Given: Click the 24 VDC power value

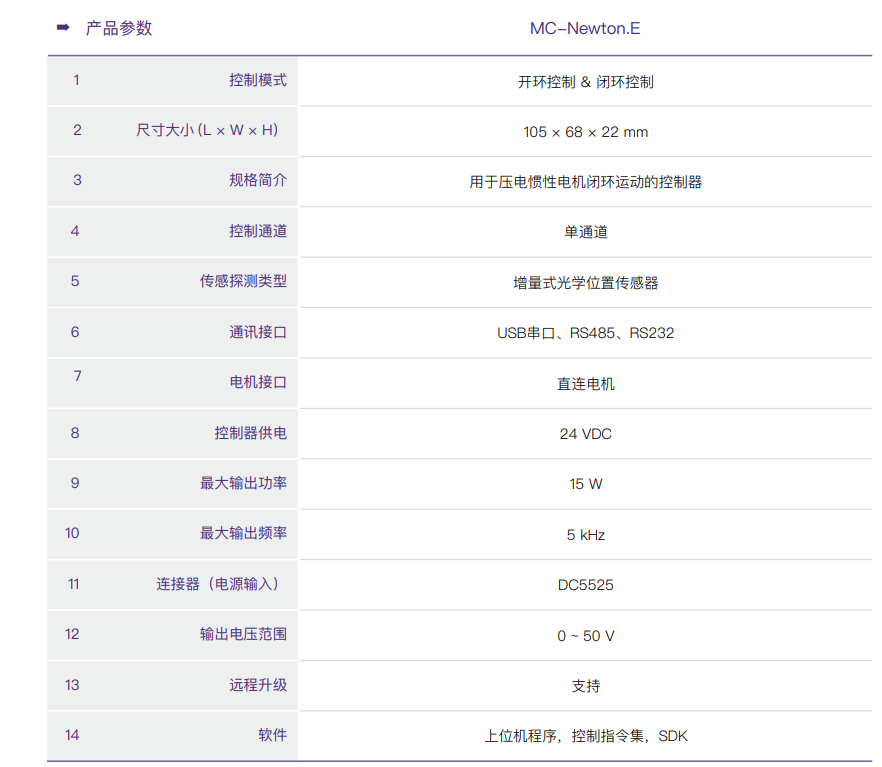Looking at the screenshot, I should click(x=585, y=434).
